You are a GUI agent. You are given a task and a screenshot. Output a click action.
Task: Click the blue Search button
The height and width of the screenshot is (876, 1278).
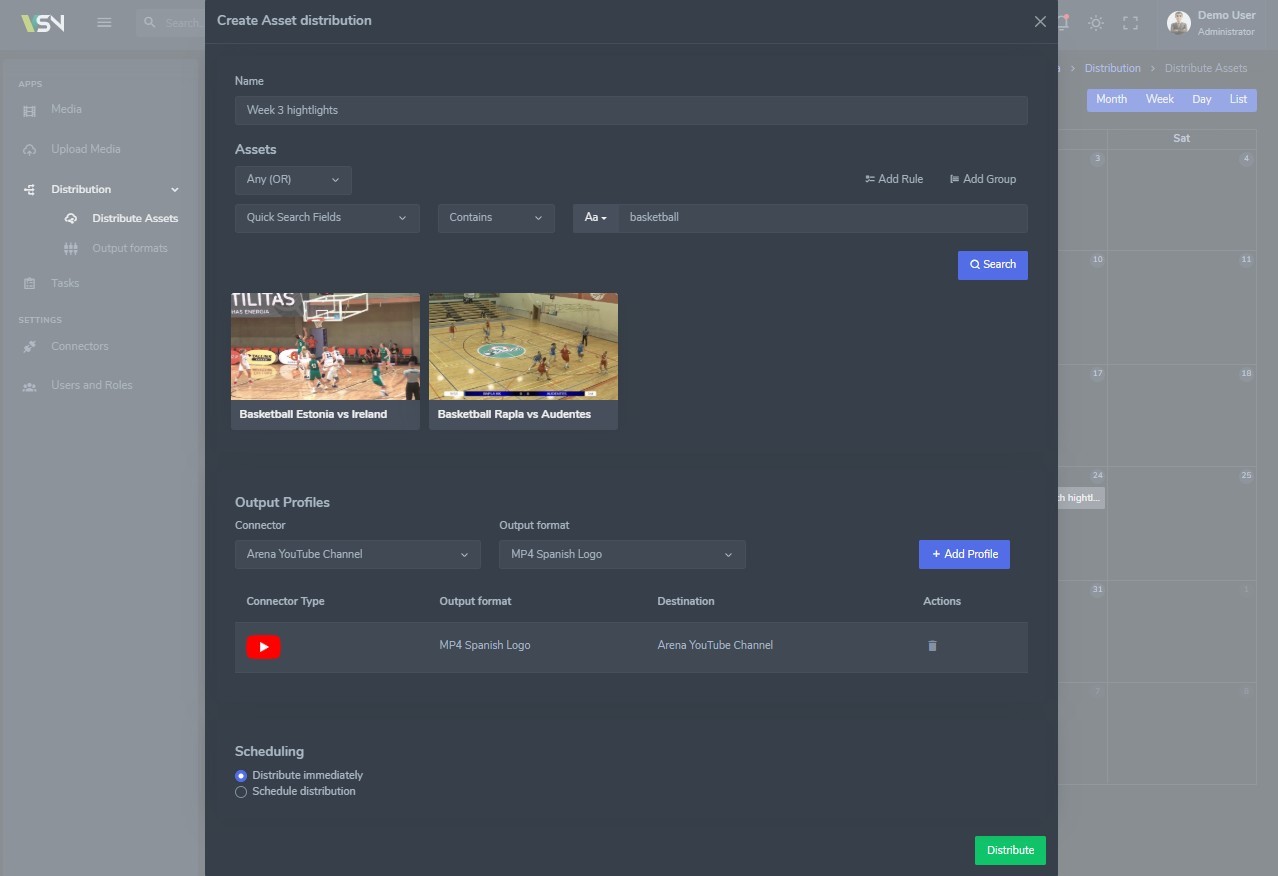pyautogui.click(x=993, y=265)
